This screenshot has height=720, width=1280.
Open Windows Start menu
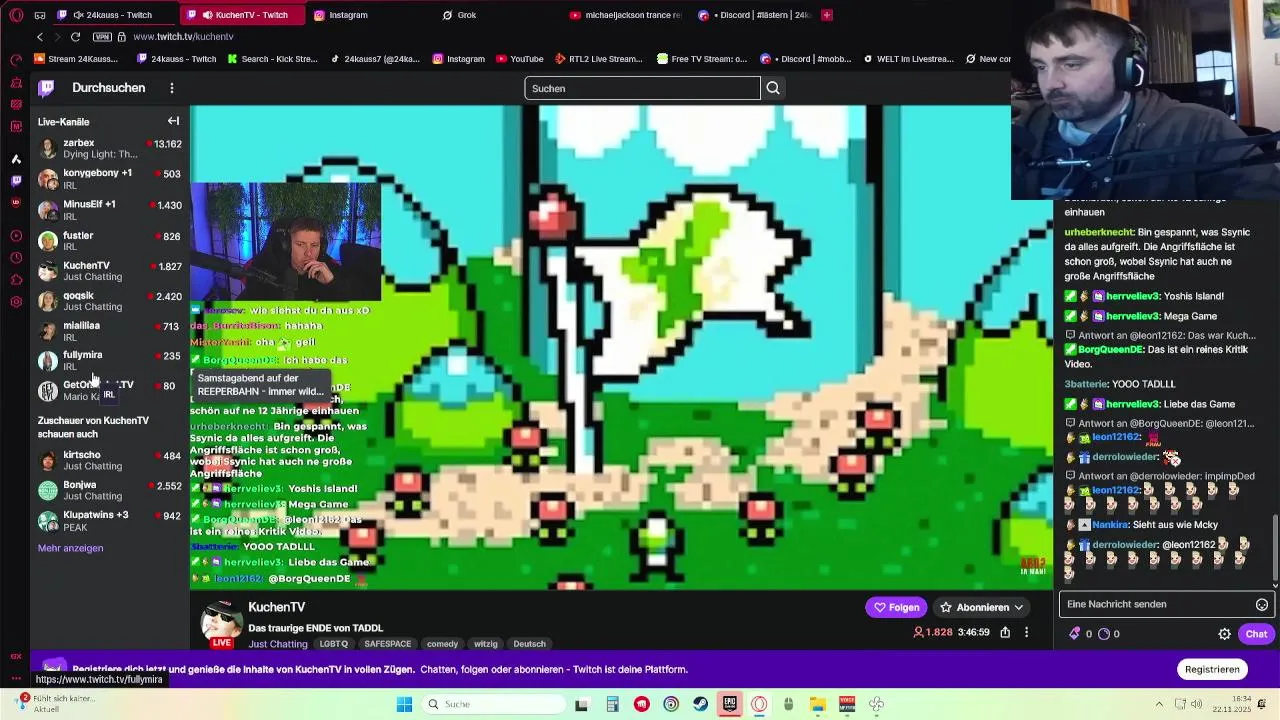(x=404, y=704)
